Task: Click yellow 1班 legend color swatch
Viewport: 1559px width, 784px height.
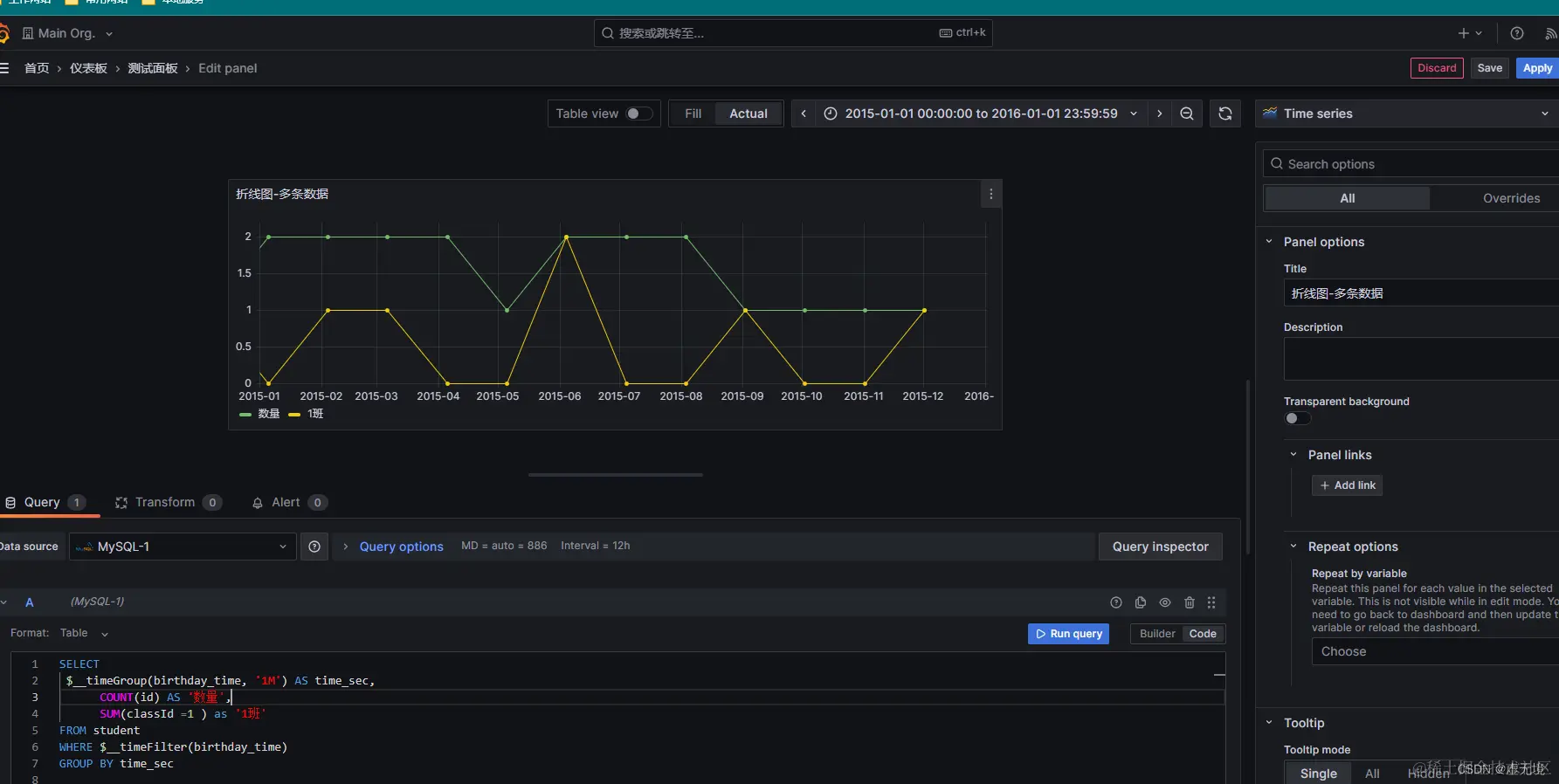Action: (294, 414)
